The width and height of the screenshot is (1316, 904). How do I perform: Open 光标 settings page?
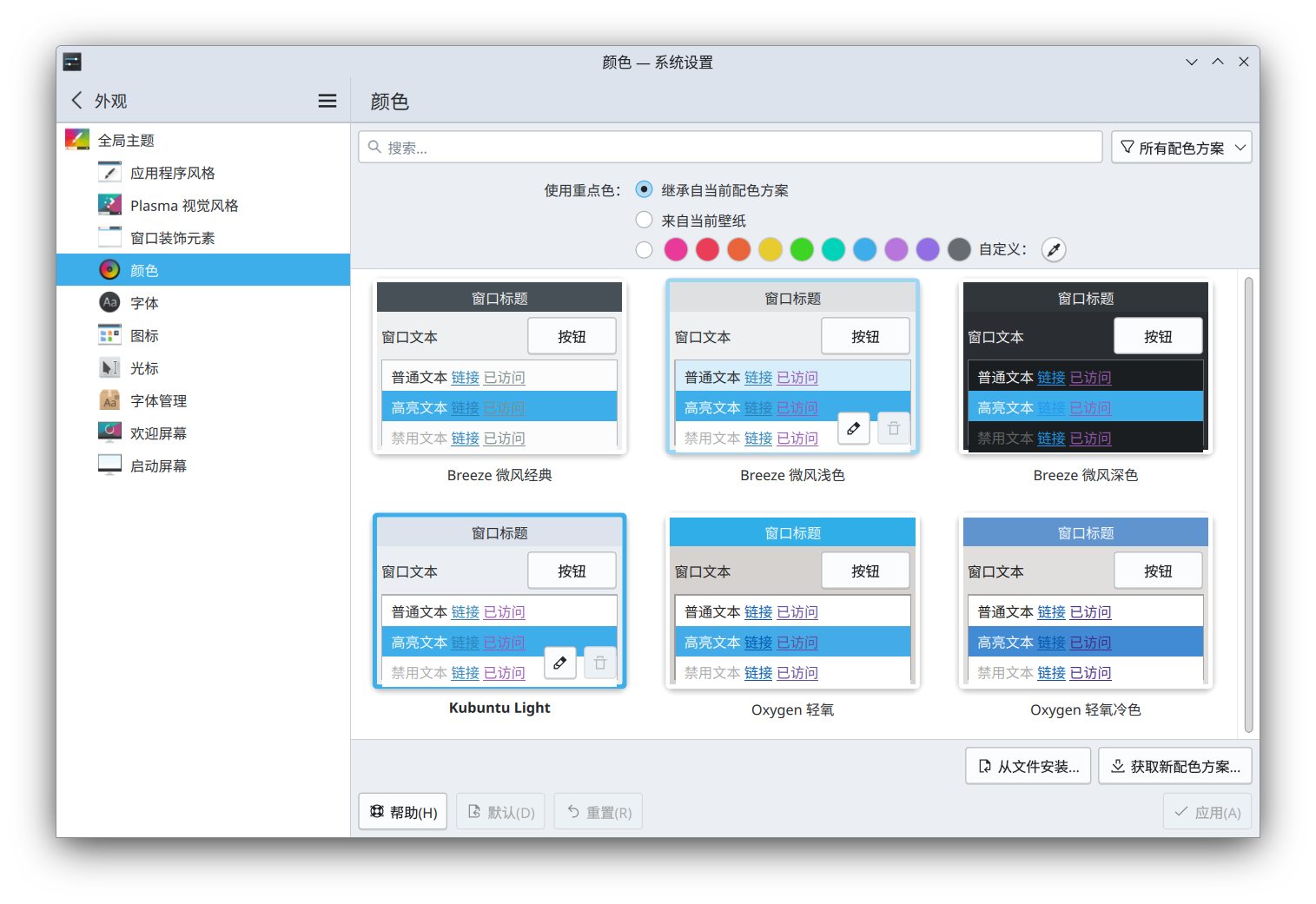203,368
